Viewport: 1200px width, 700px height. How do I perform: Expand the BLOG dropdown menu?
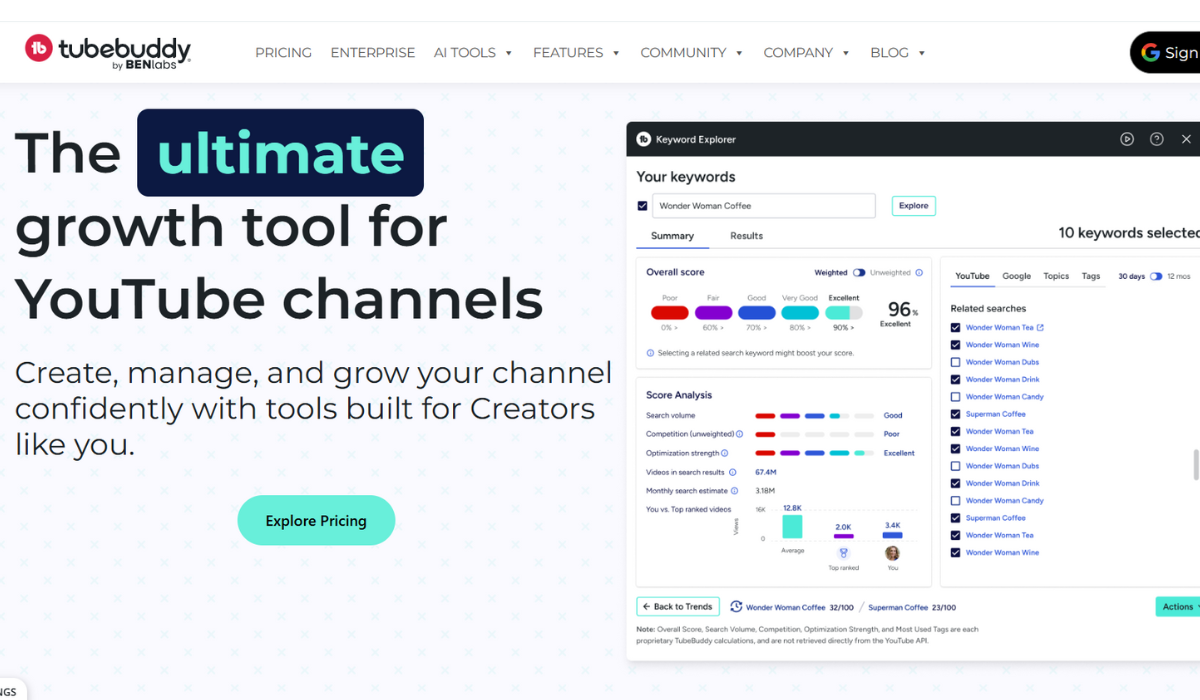coord(898,52)
